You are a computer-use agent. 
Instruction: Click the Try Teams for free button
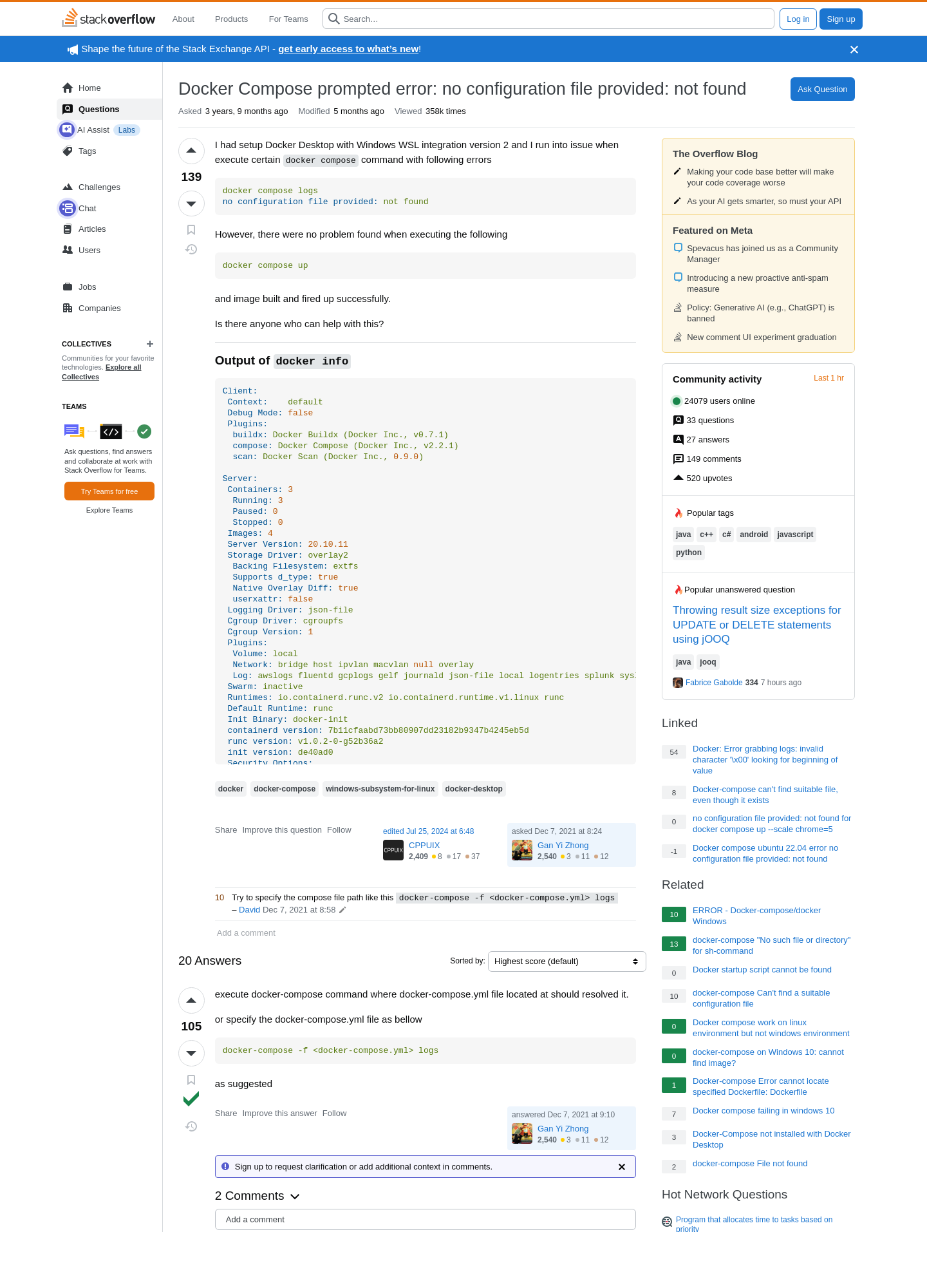pos(109,491)
